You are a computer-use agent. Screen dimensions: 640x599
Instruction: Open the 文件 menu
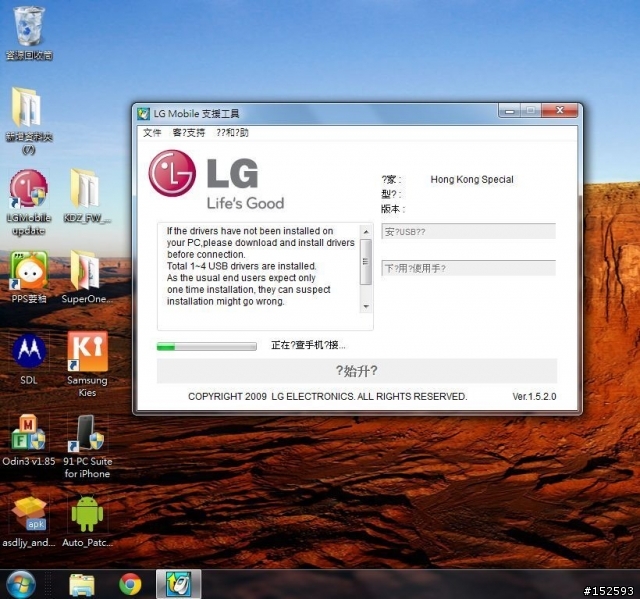[x=152, y=133]
